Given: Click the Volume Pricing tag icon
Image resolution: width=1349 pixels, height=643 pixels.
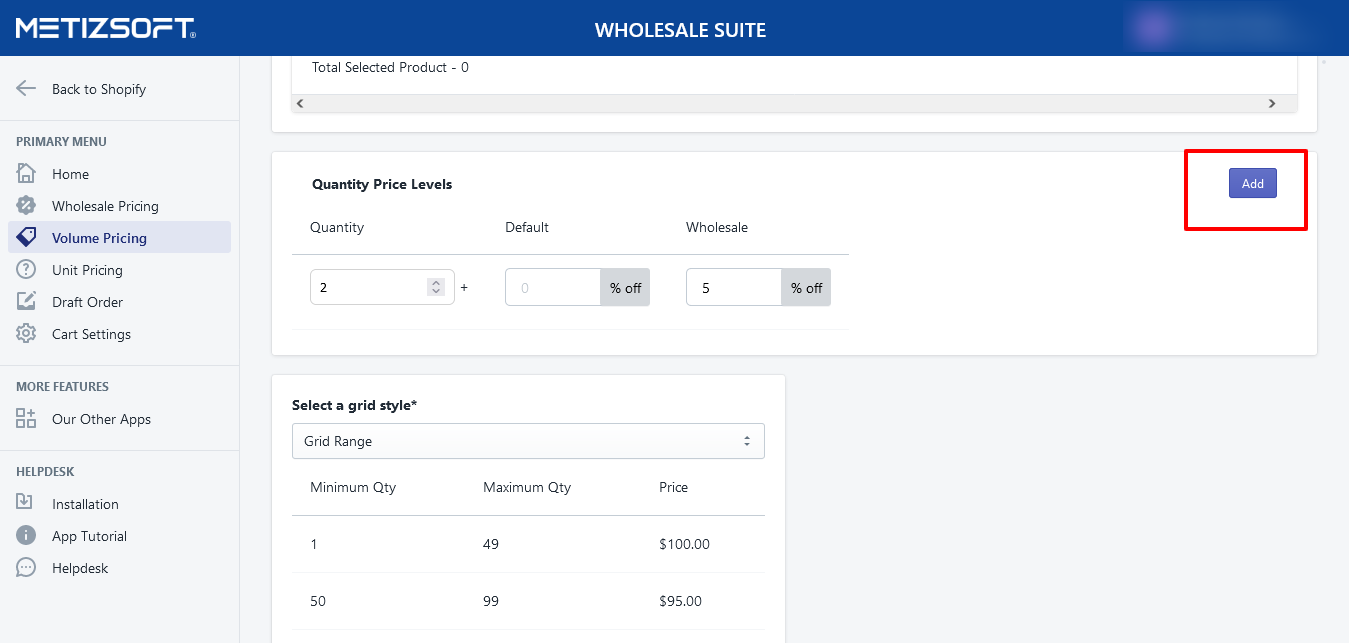Looking at the screenshot, I should pos(26,238).
